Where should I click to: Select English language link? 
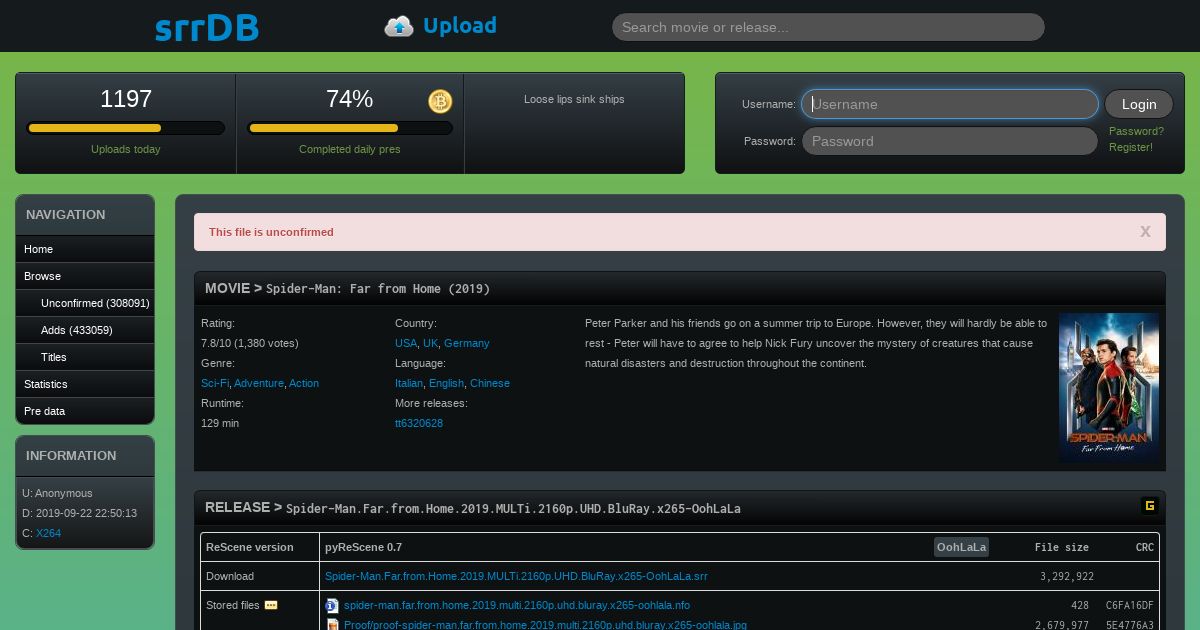tap(447, 383)
